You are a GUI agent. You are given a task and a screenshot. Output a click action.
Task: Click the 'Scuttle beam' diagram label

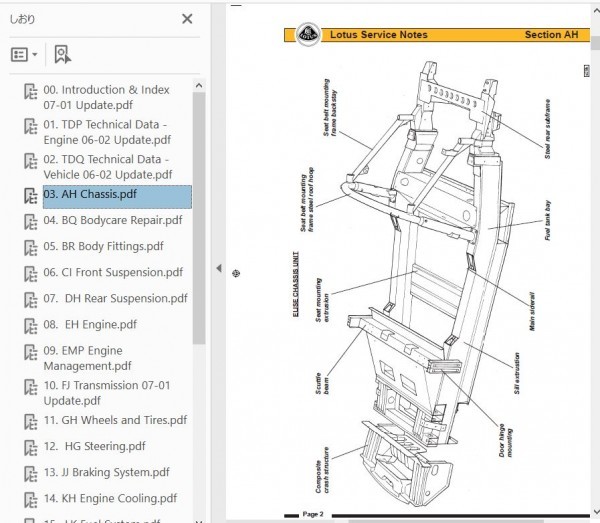pyautogui.click(x=322, y=384)
